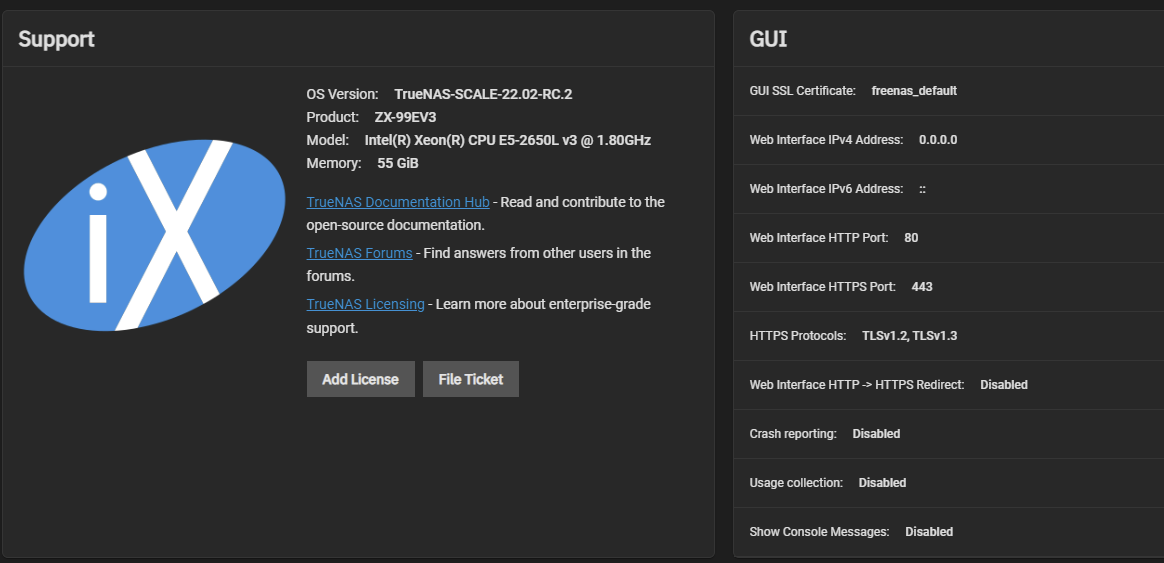
Task: Open the TrueNAS Documentation Hub link
Action: coord(398,202)
